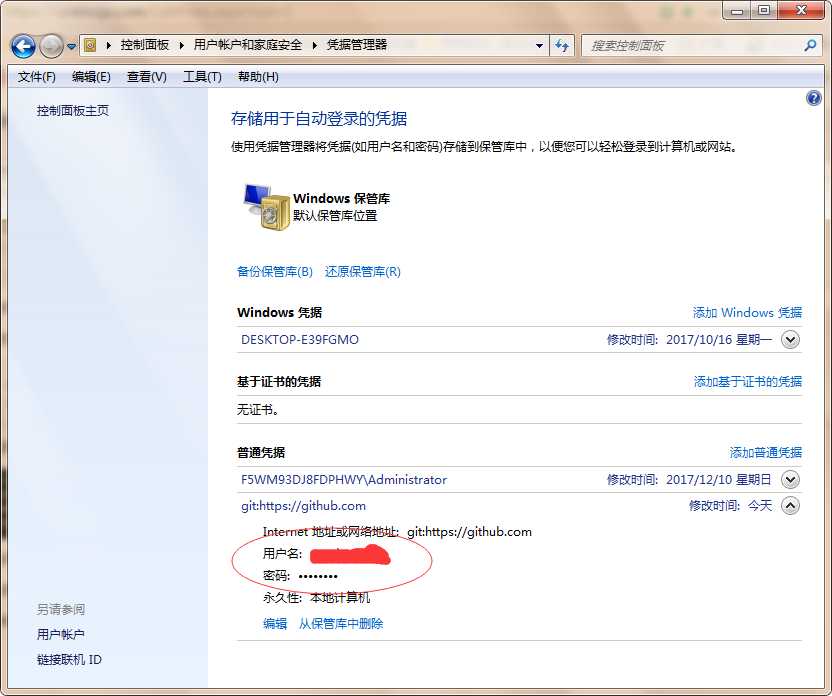
Task: Select 凭据管理器 in the breadcrumb
Action: [x=356, y=45]
